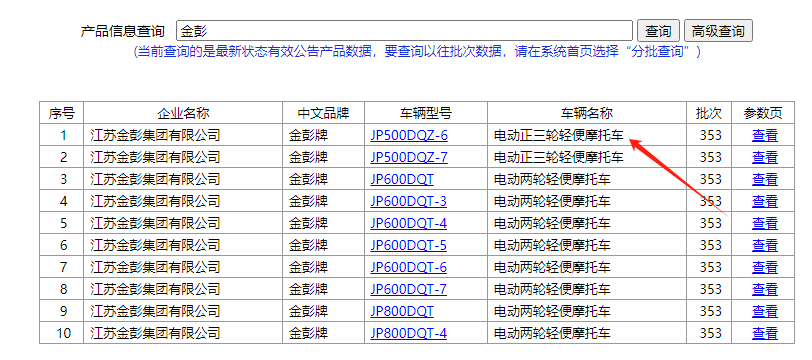This screenshot has height=360, width=812.
Task: Click 查看 in the JP600DQT-3 row
Action: pyautogui.click(x=765, y=201)
